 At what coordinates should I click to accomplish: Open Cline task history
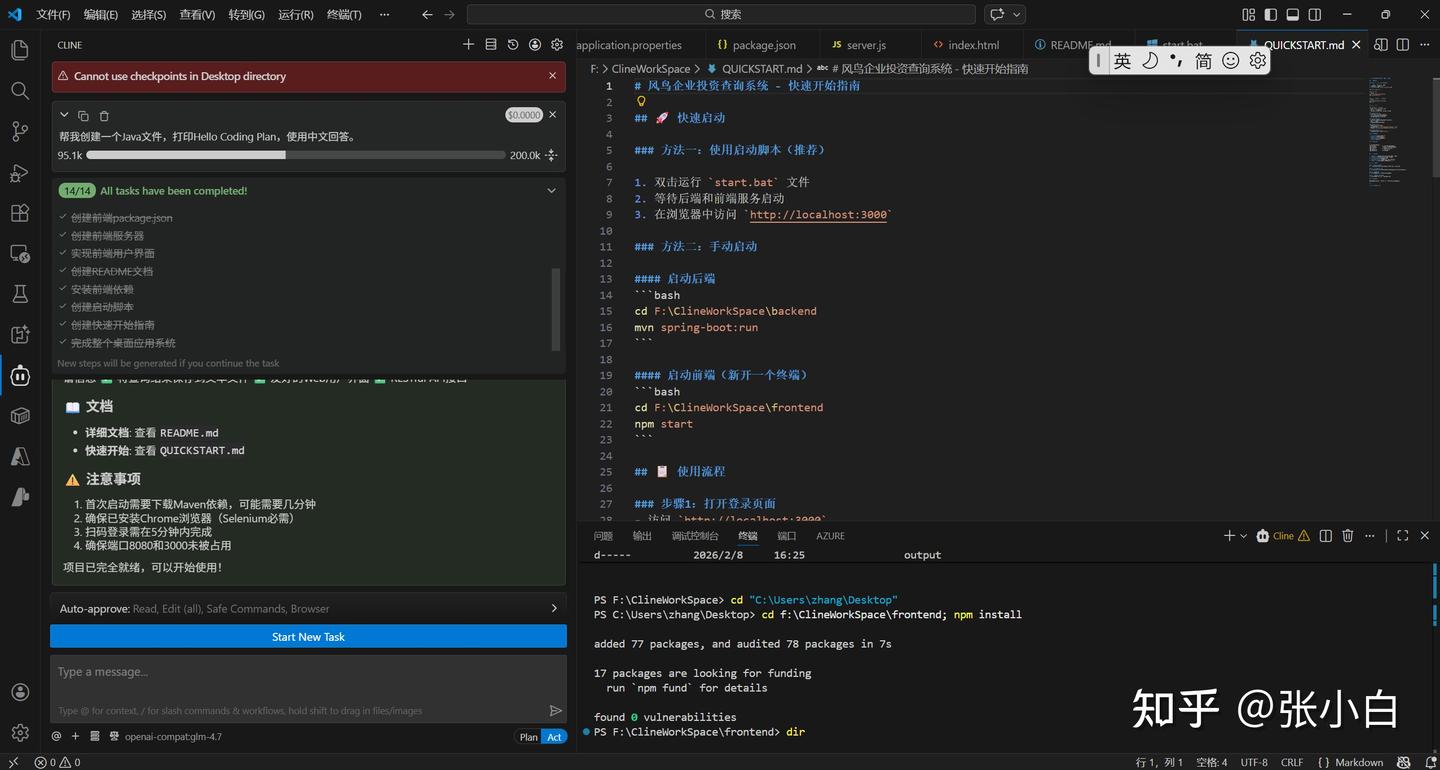513,44
